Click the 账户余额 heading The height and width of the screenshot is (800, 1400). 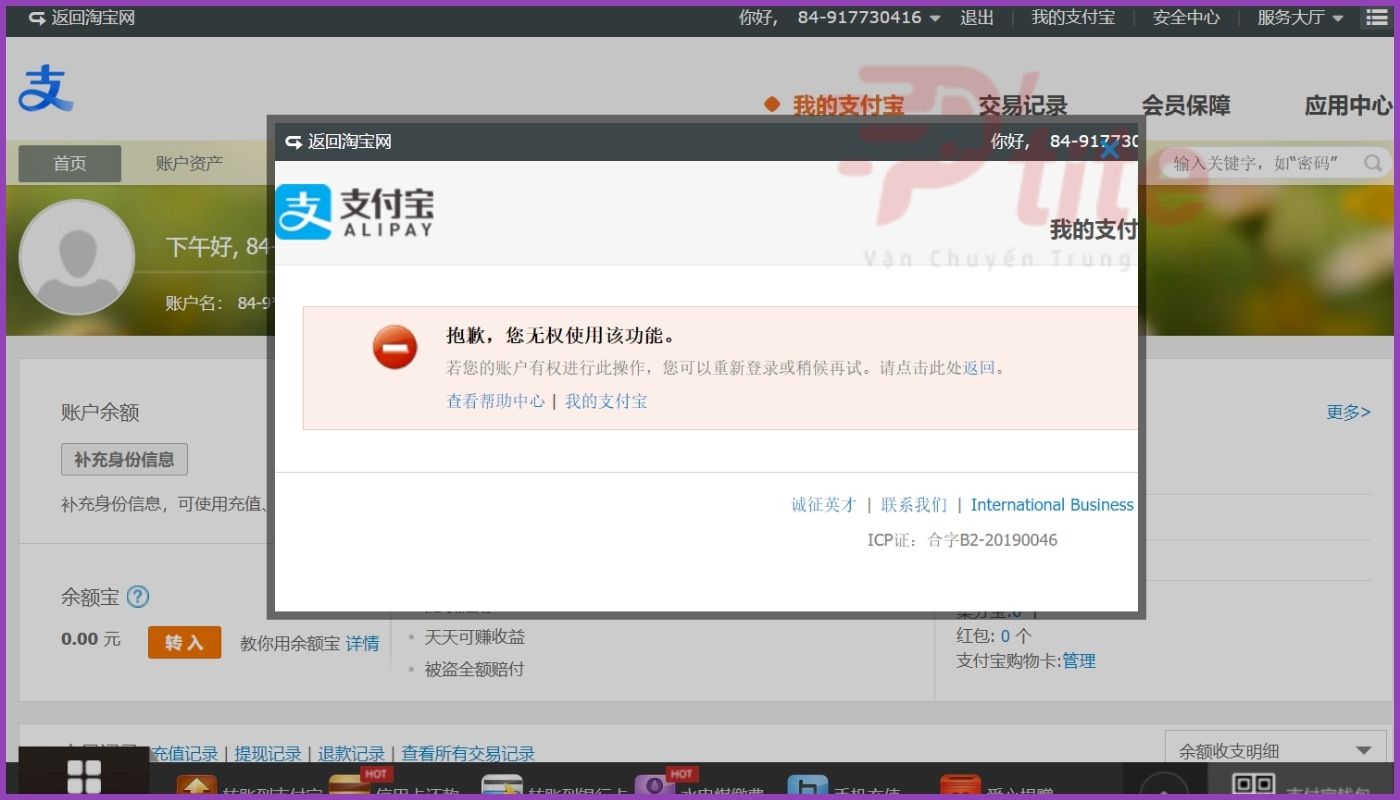click(100, 412)
